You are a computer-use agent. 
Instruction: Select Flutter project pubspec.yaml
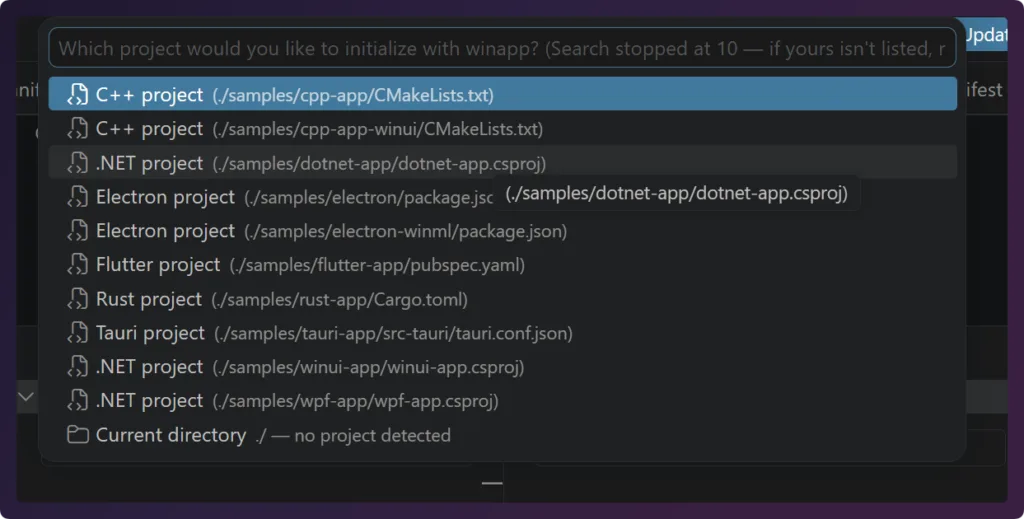pos(502,264)
